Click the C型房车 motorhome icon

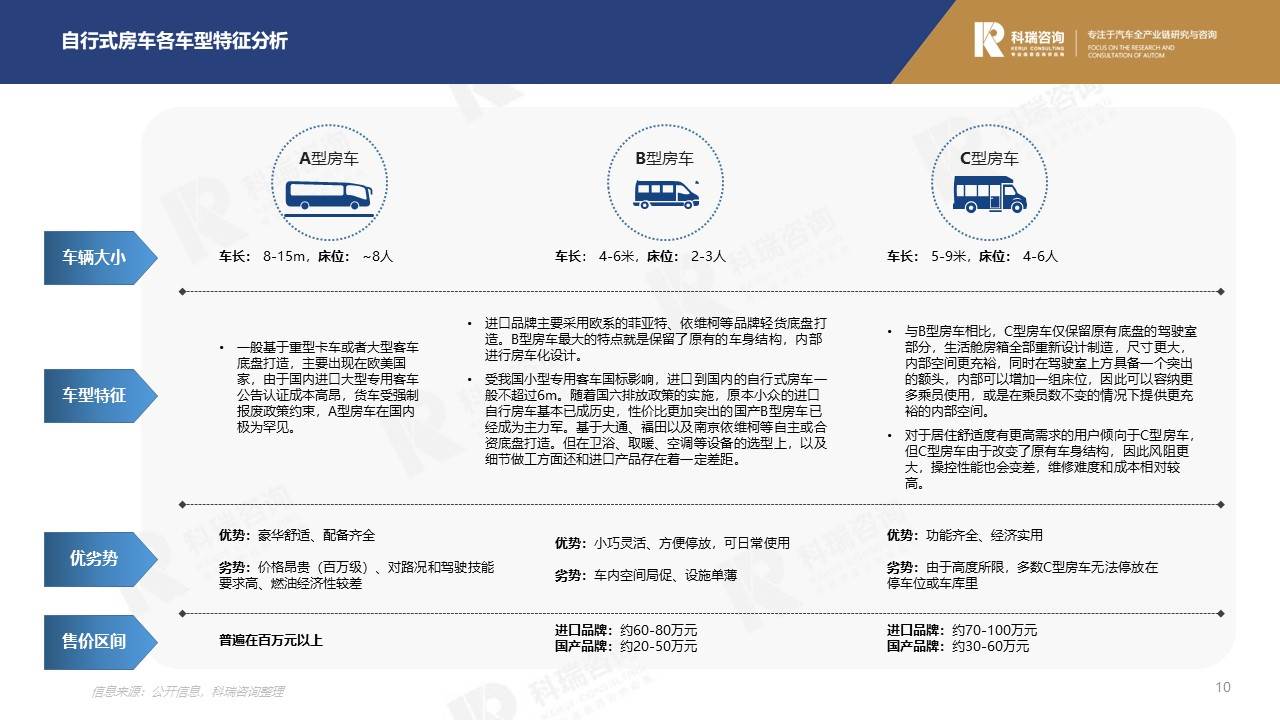point(989,194)
